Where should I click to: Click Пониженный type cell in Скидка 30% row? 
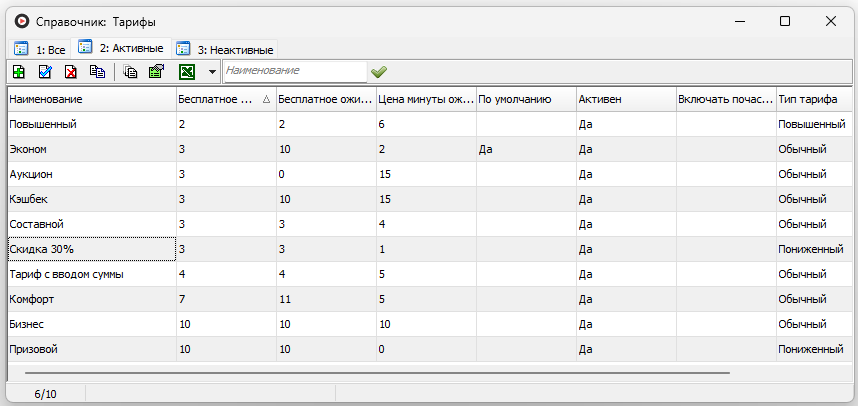814,250
